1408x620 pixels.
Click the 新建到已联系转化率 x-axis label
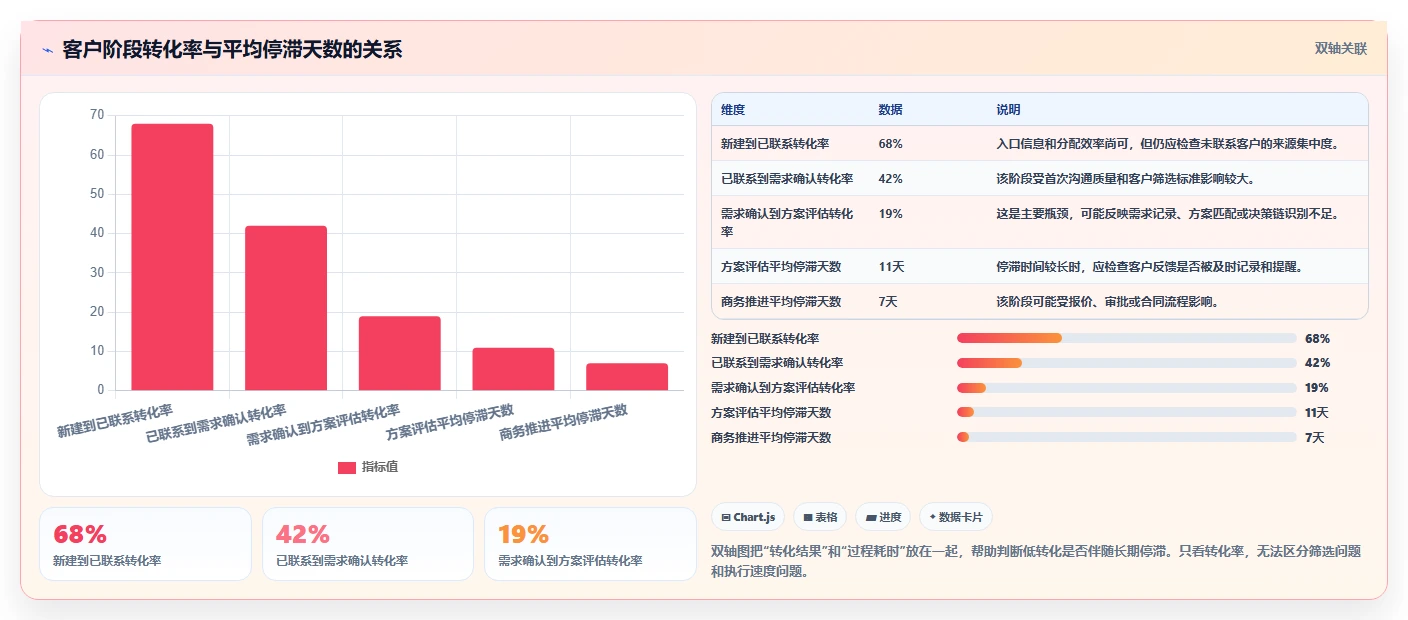(115, 421)
